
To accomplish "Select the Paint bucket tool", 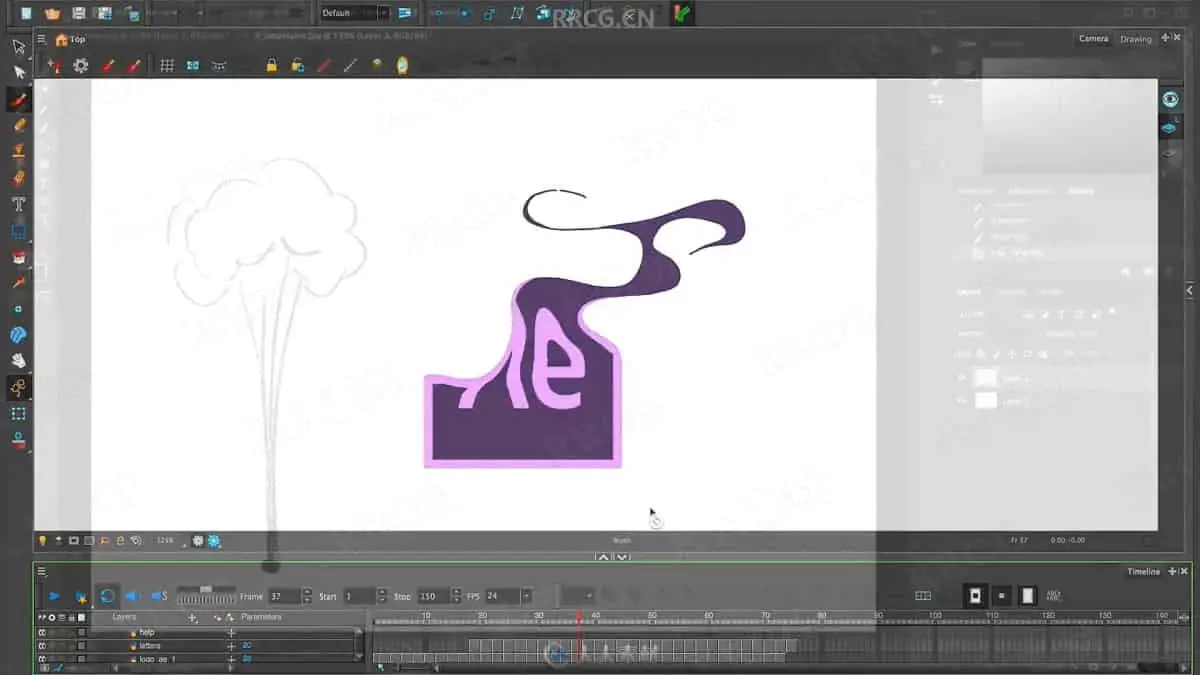I will coord(18,257).
